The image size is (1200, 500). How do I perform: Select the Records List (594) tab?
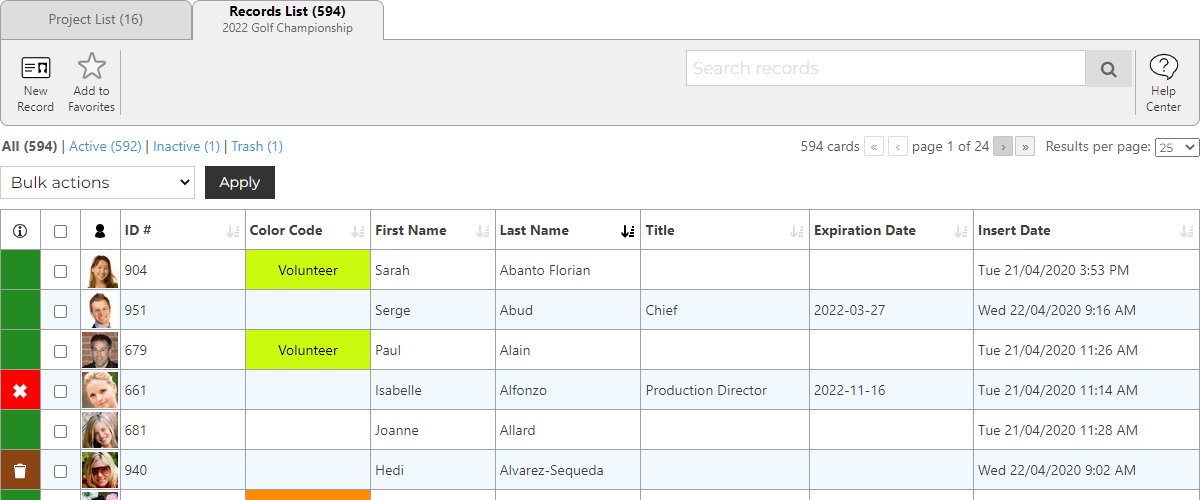click(288, 19)
